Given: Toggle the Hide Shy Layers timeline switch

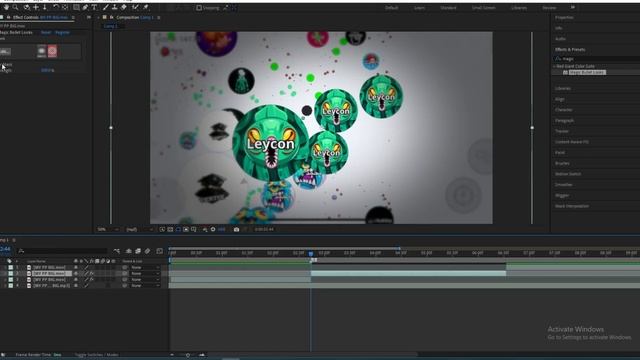Looking at the screenshot, I should click(x=129, y=251).
